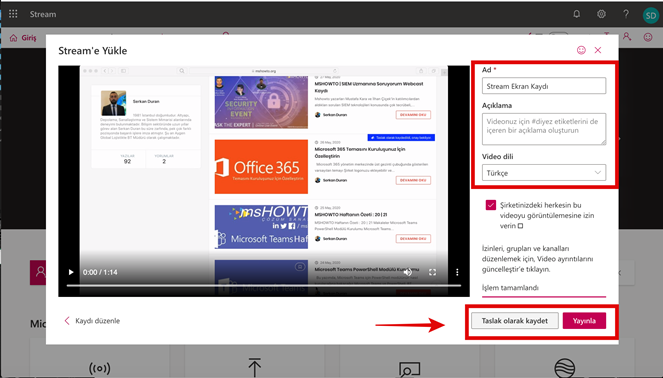663x378 pixels.
Task: Open the people icon in Stream nav bar
Action: [x=627, y=37]
